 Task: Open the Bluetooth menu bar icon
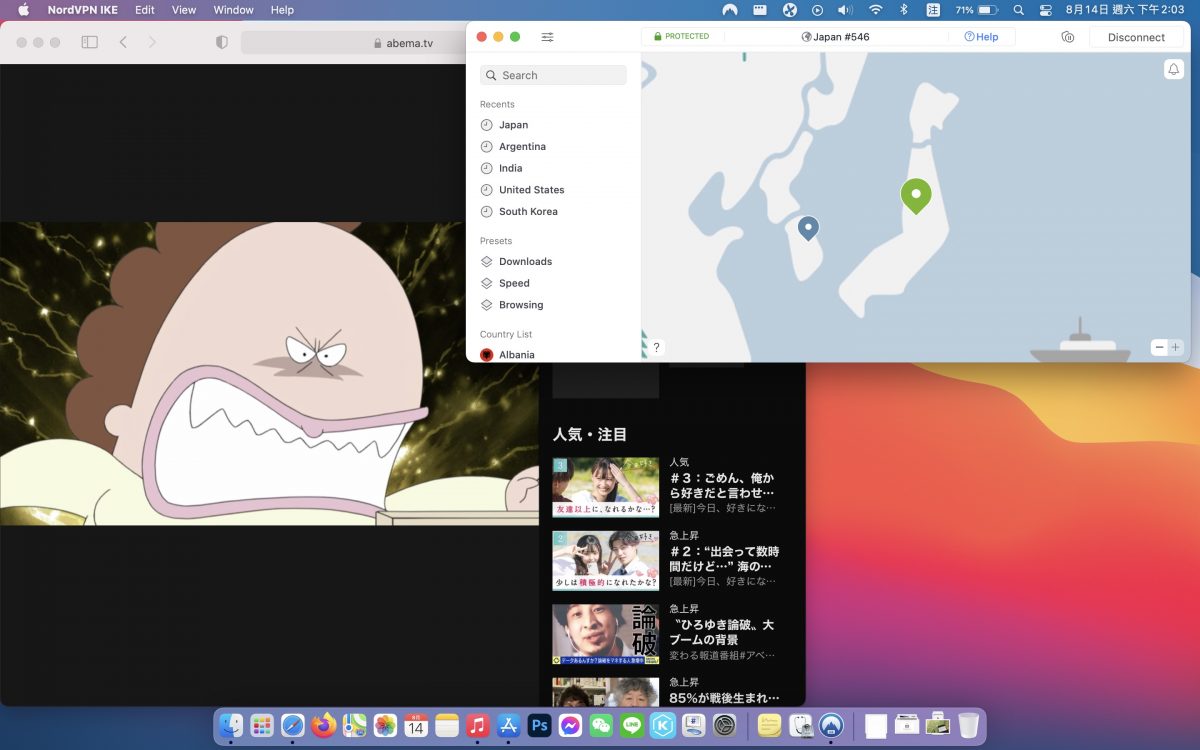(x=904, y=10)
